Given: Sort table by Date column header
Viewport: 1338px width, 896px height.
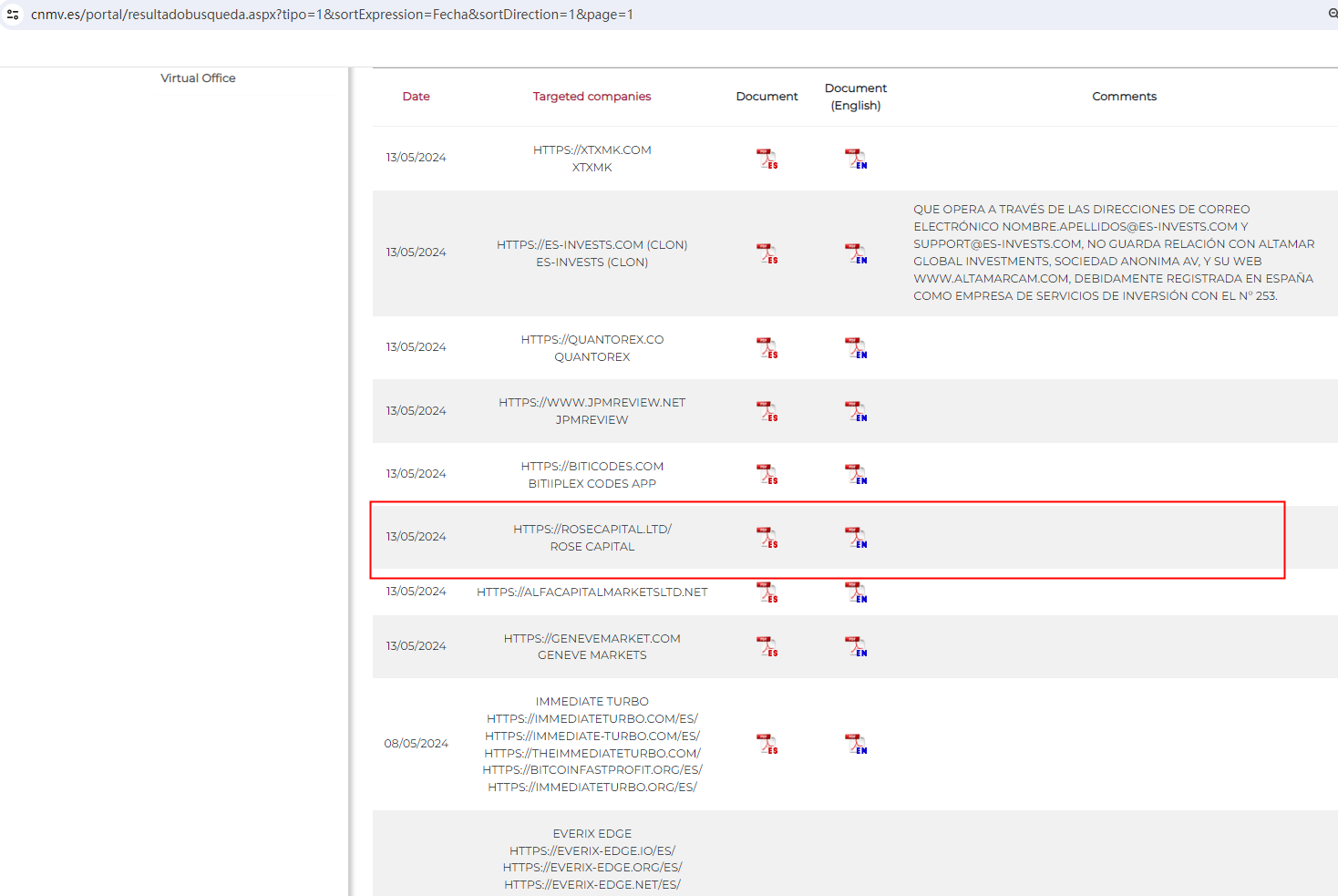Looking at the screenshot, I should tap(416, 97).
